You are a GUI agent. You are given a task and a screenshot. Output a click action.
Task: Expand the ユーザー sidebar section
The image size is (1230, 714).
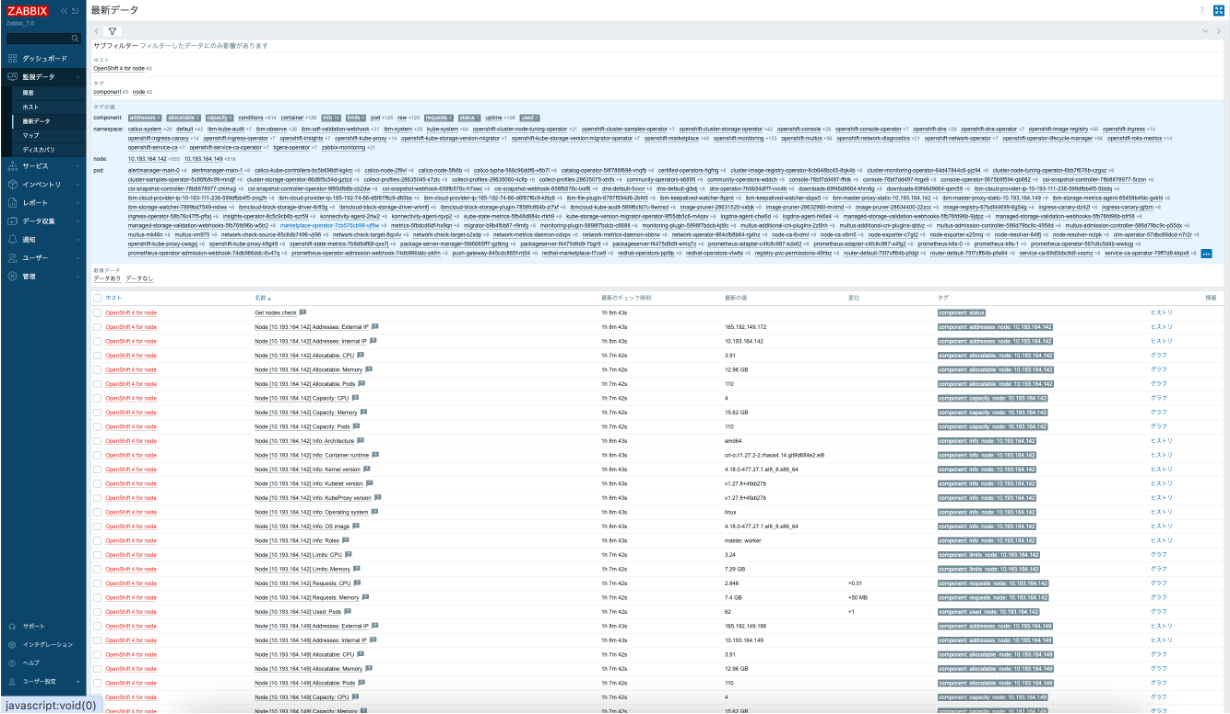point(44,257)
